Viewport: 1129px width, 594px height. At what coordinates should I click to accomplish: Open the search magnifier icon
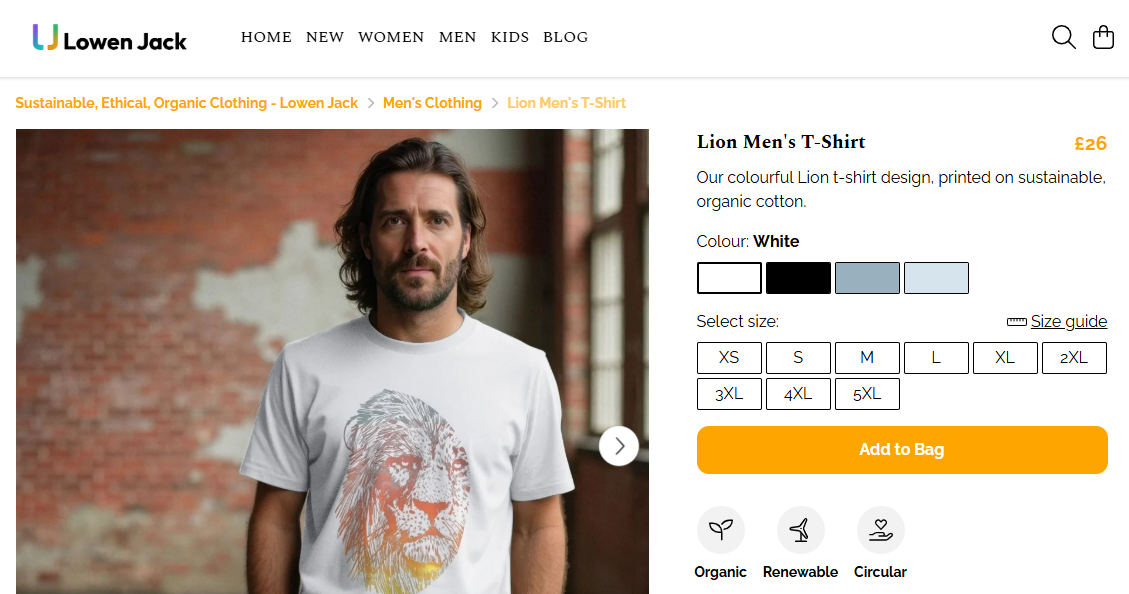click(x=1063, y=37)
